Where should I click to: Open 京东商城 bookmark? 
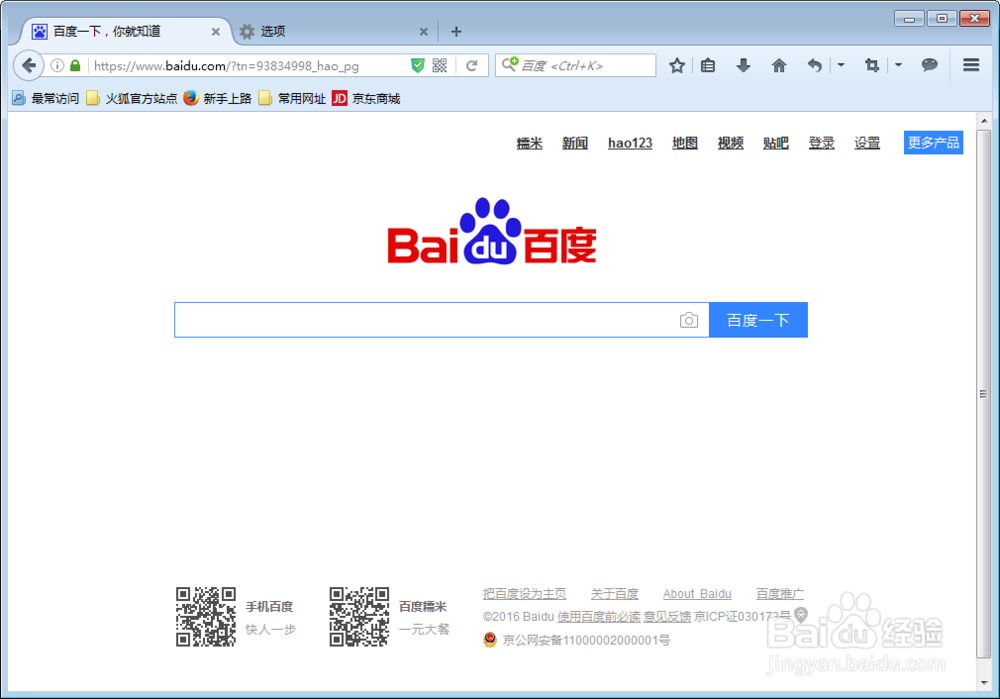pyautogui.click(x=366, y=98)
